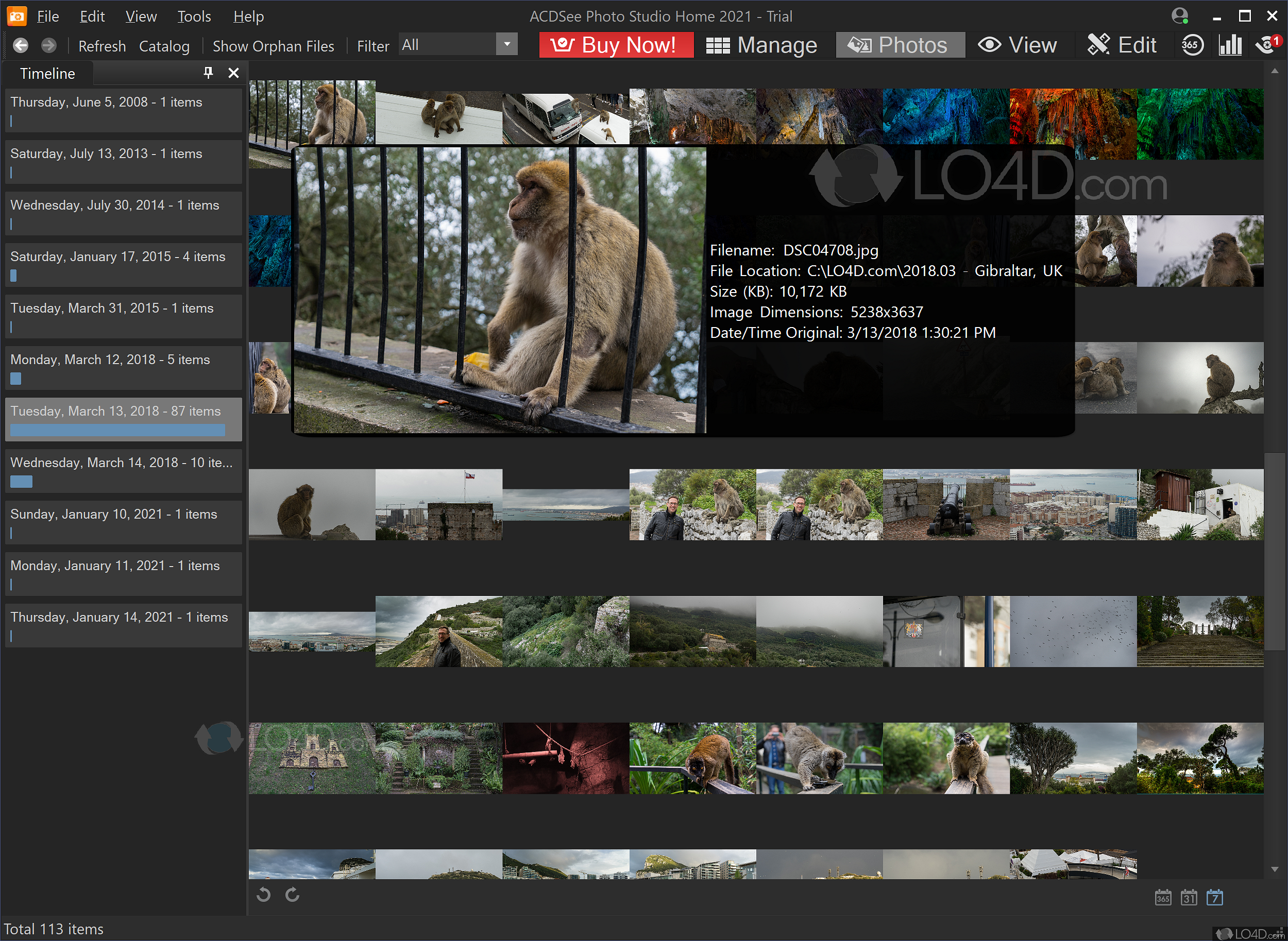Rotate photo left with counterclockwise arrow

pos(263,895)
